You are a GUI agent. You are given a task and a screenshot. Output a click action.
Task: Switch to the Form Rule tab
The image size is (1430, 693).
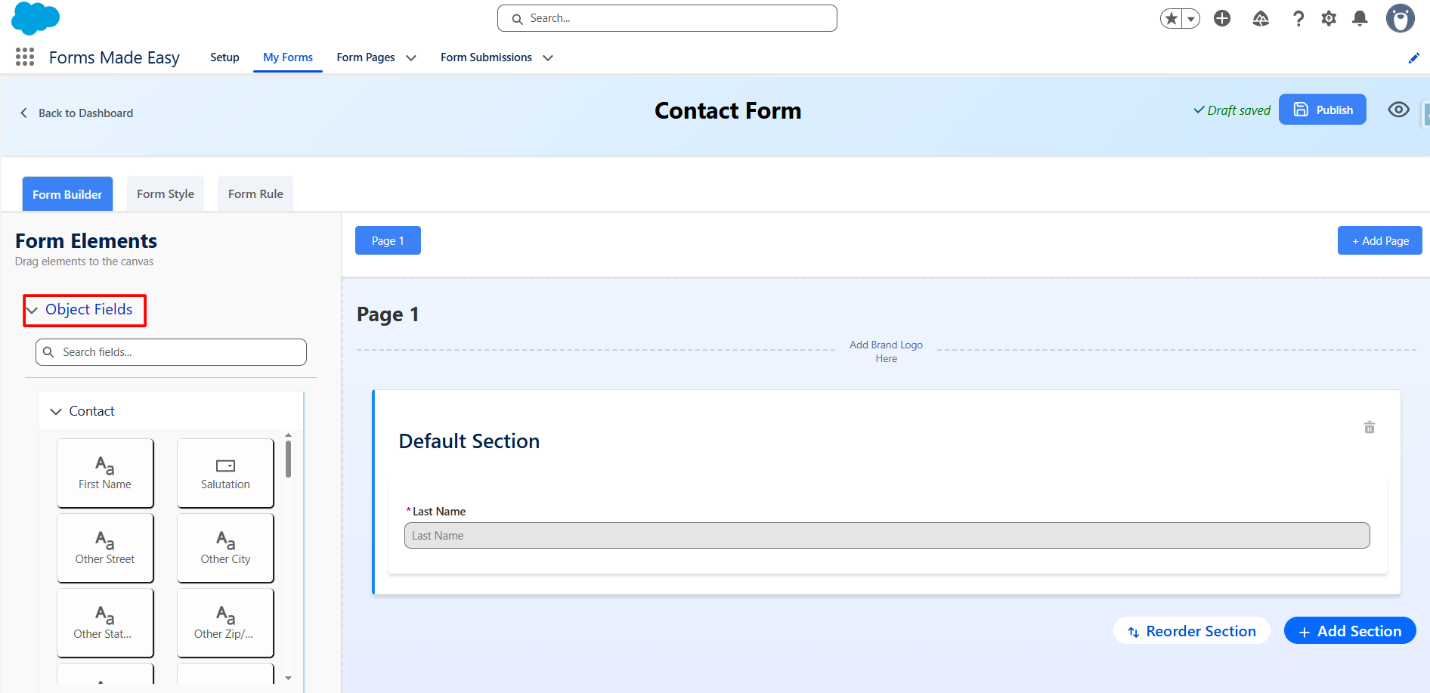(x=255, y=194)
